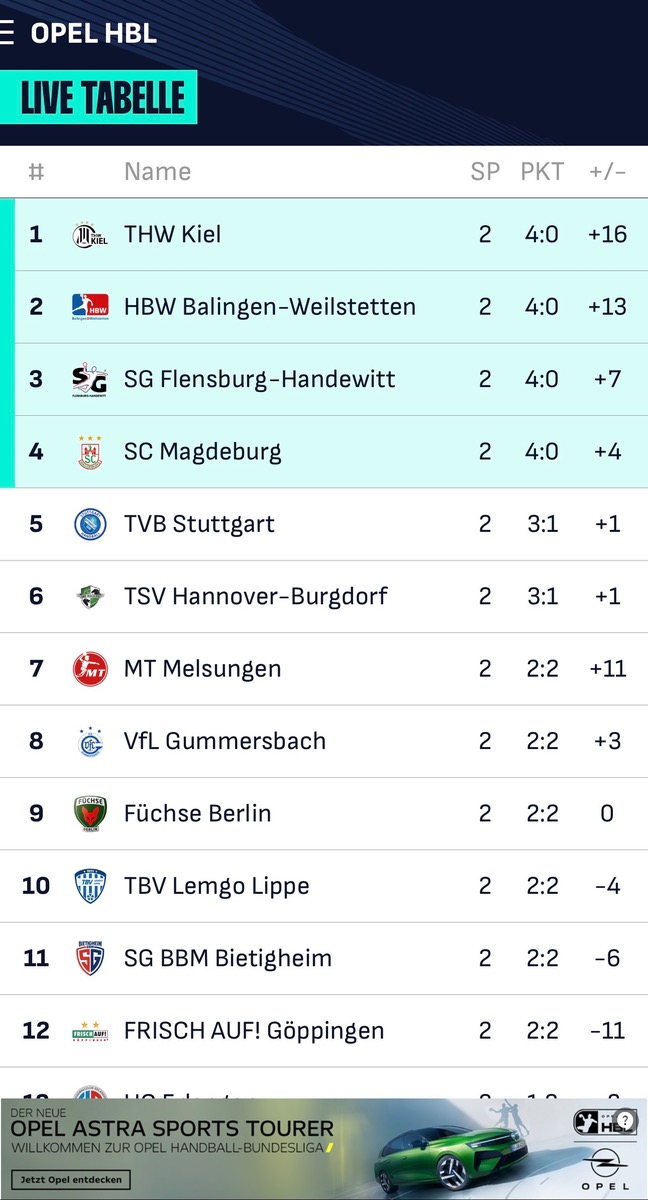Open the hamburger menu beside OPEL HBL

click(6, 33)
